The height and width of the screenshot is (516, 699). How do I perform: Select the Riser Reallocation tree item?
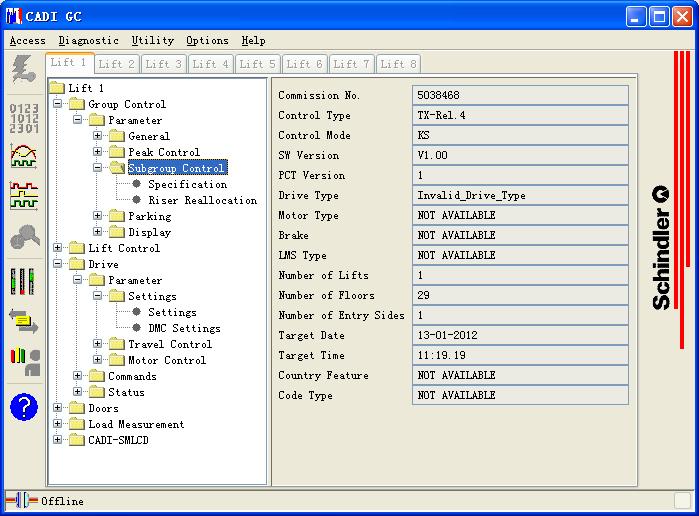pos(203,200)
